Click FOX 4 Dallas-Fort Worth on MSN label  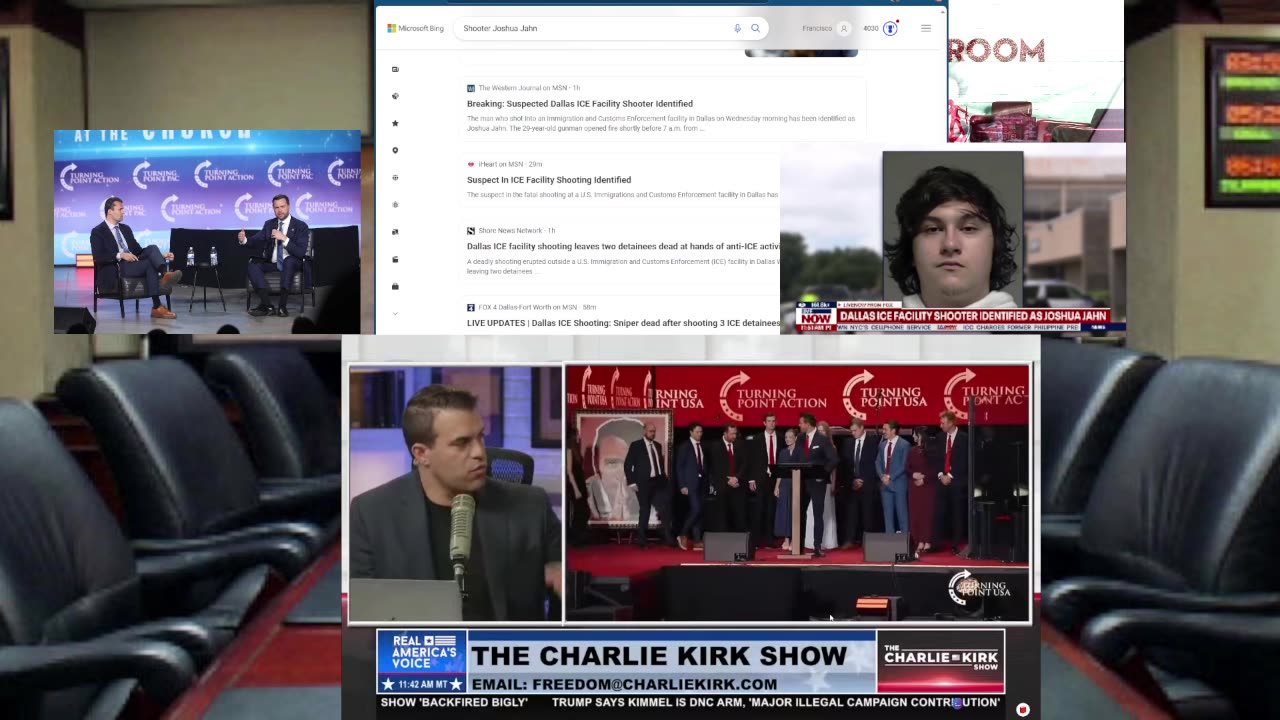pos(529,307)
